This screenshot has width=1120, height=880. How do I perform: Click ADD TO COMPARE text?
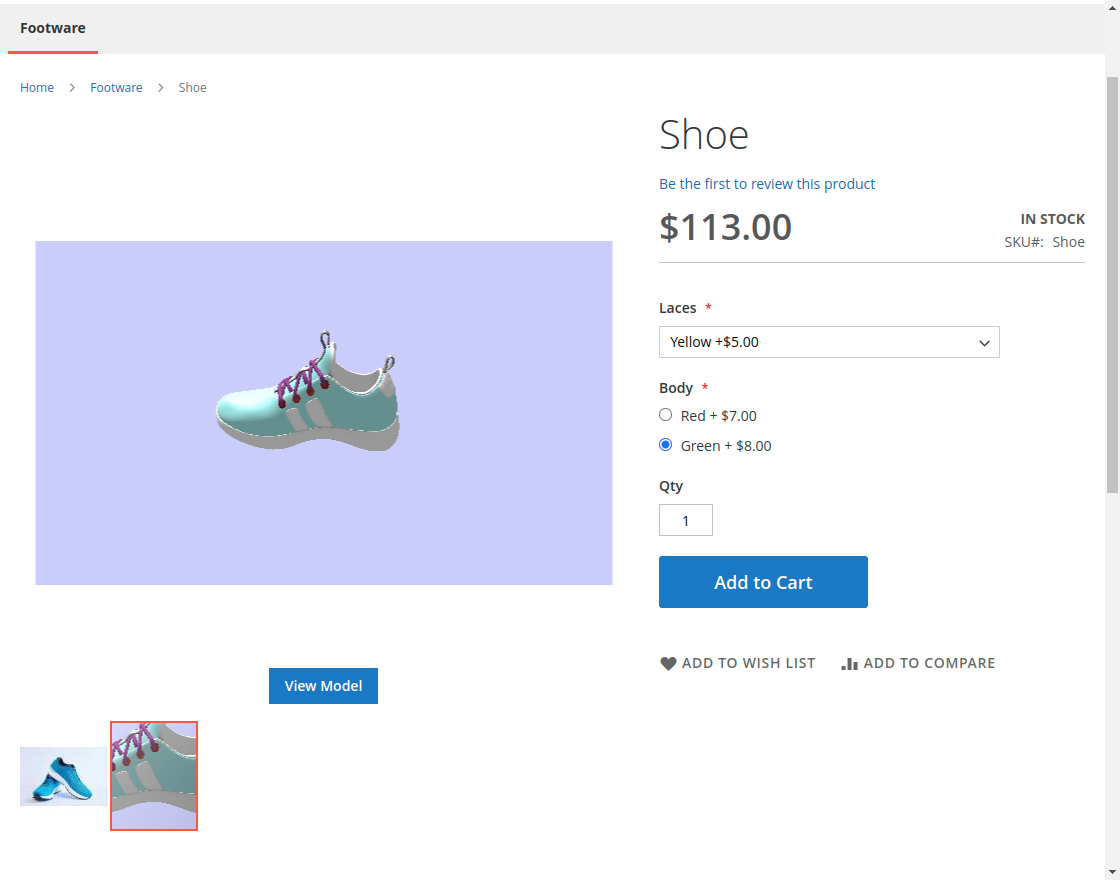[930, 662]
